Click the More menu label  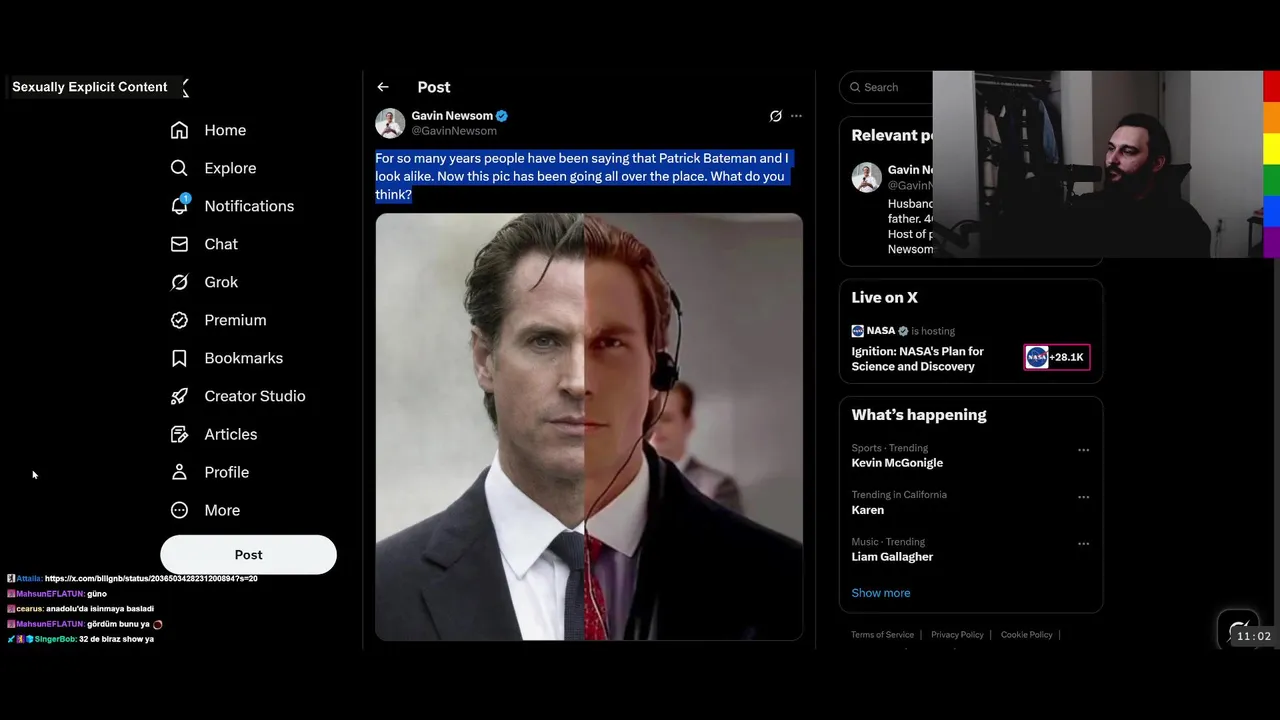click(x=222, y=510)
